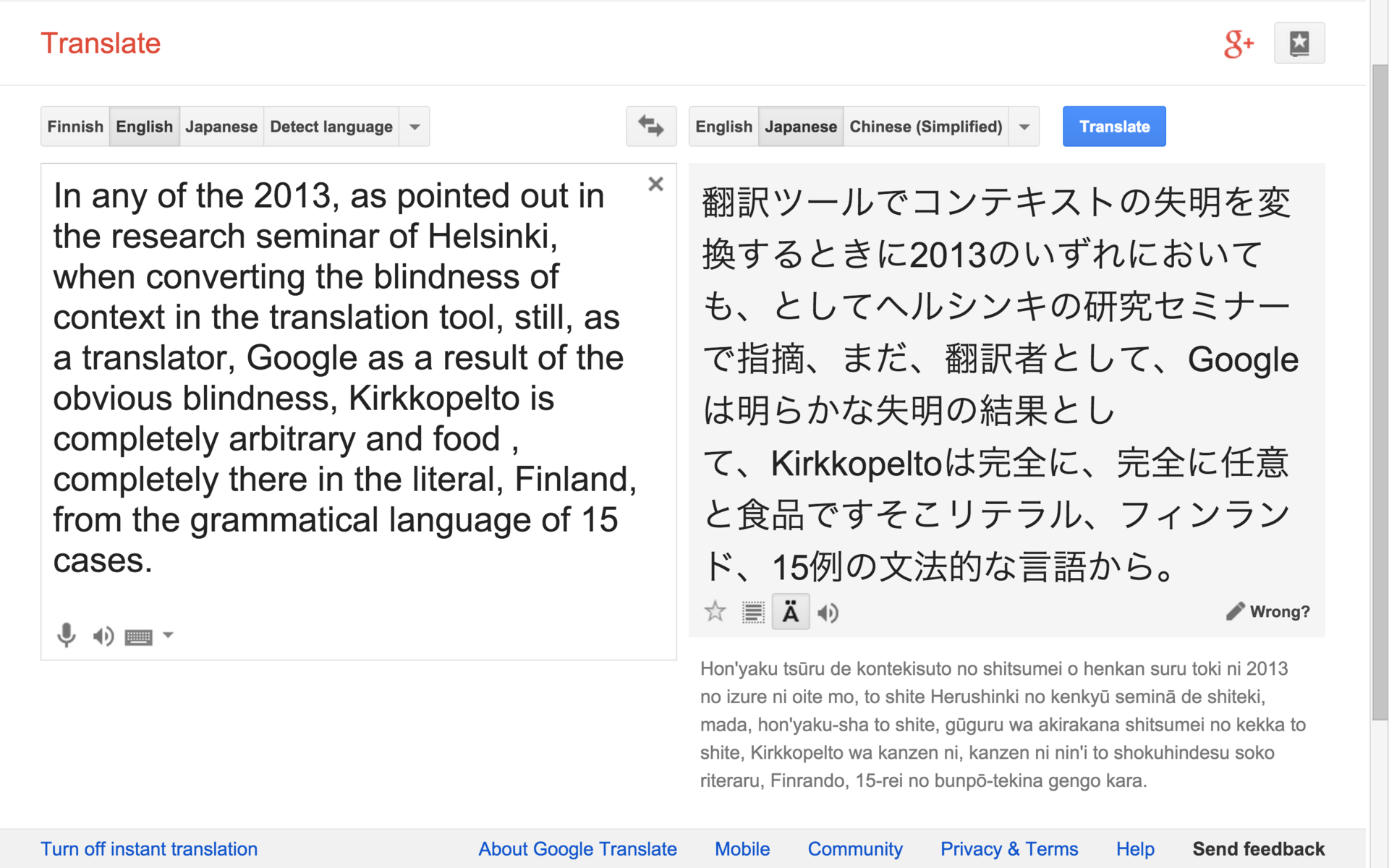Expand target language dropdown arrow

coord(1024,127)
